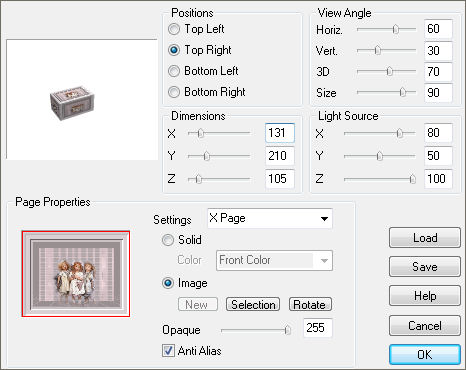
Task: Load a saved preset with Load
Action: coord(425,238)
